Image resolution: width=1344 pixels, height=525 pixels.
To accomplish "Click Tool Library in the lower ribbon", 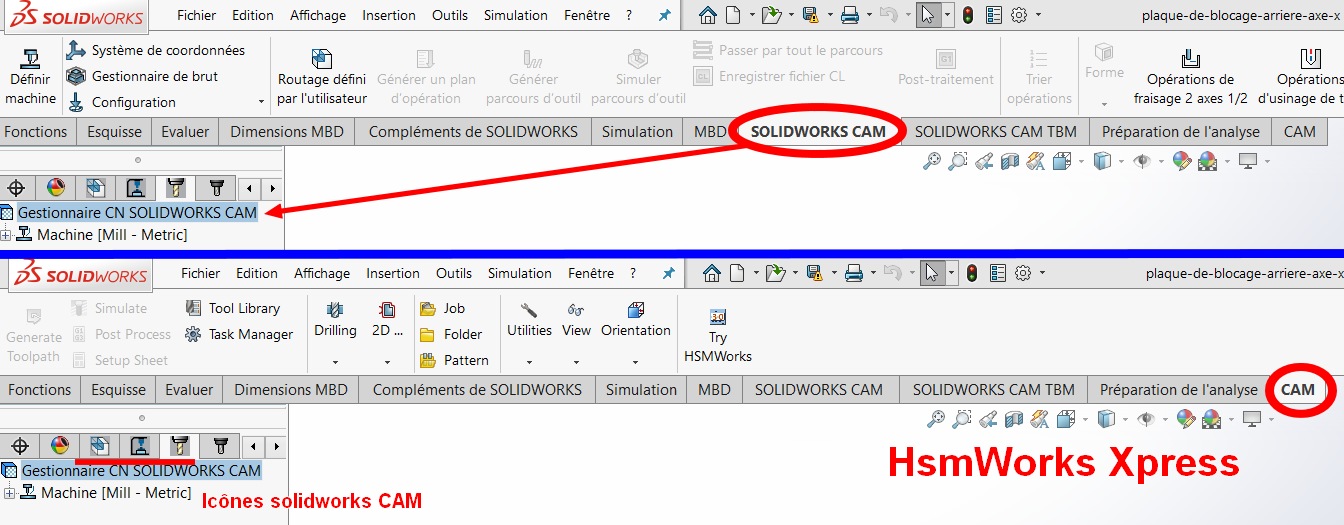I will click(232, 308).
